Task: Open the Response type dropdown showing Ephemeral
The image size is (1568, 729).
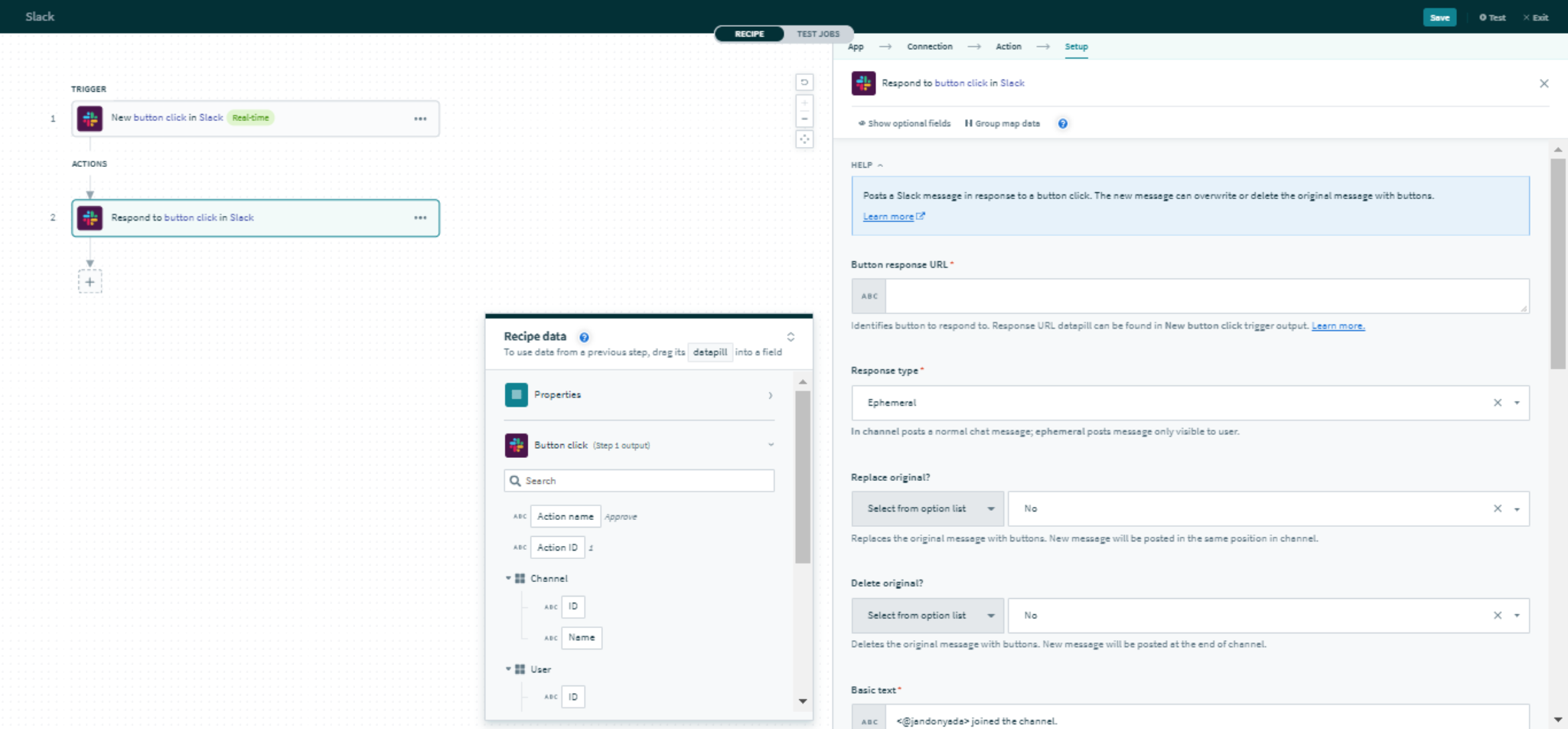Action: pyautogui.click(x=1517, y=403)
